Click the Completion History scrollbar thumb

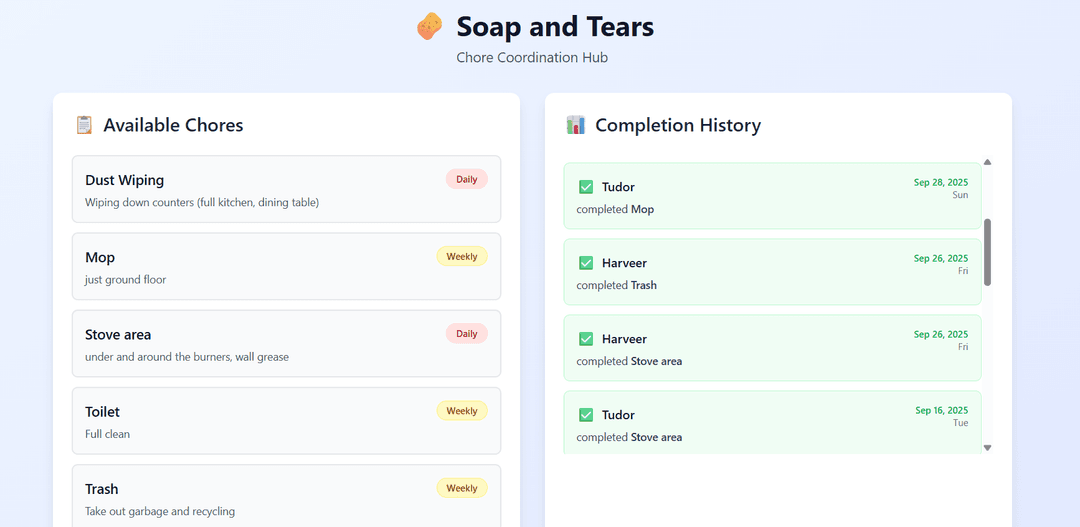[987, 252]
